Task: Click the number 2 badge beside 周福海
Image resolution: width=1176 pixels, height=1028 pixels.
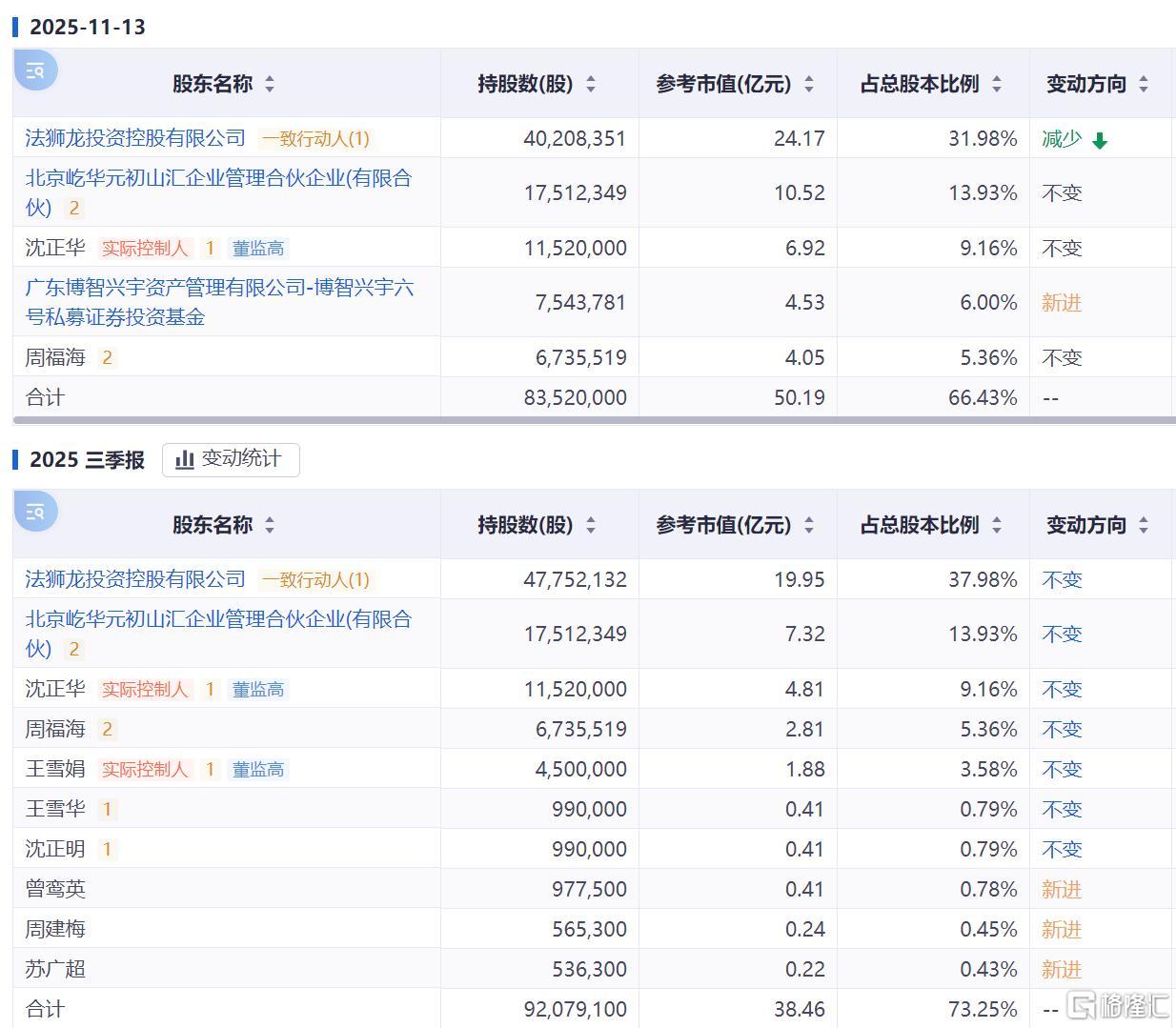Action: pyautogui.click(x=108, y=357)
